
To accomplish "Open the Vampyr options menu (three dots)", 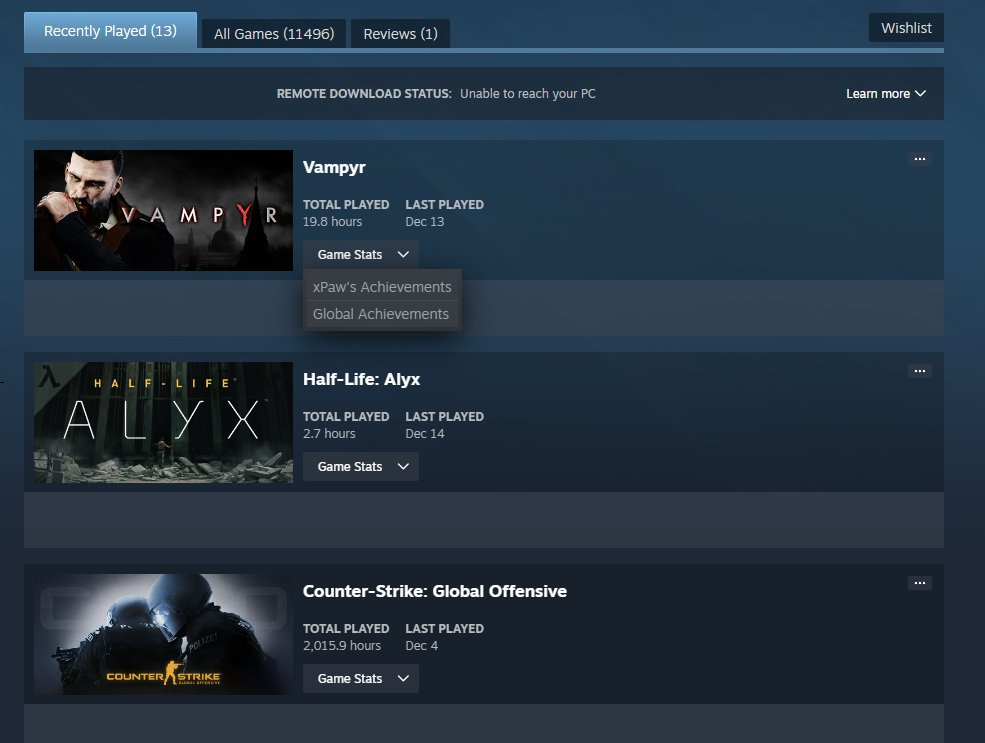I will coord(919,159).
